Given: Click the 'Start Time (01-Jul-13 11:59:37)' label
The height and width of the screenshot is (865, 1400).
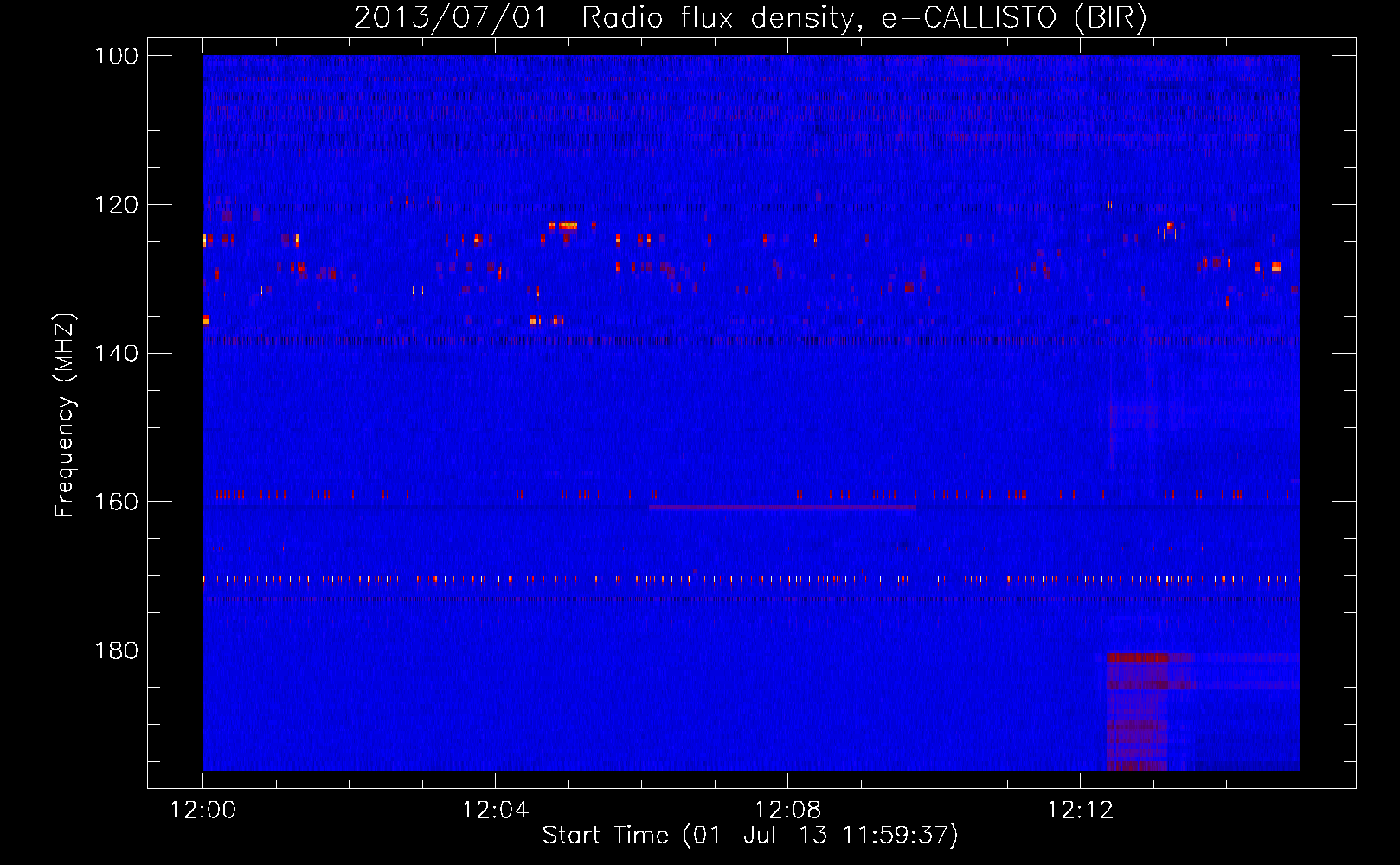Looking at the screenshot, I should pyautogui.click(x=750, y=835).
